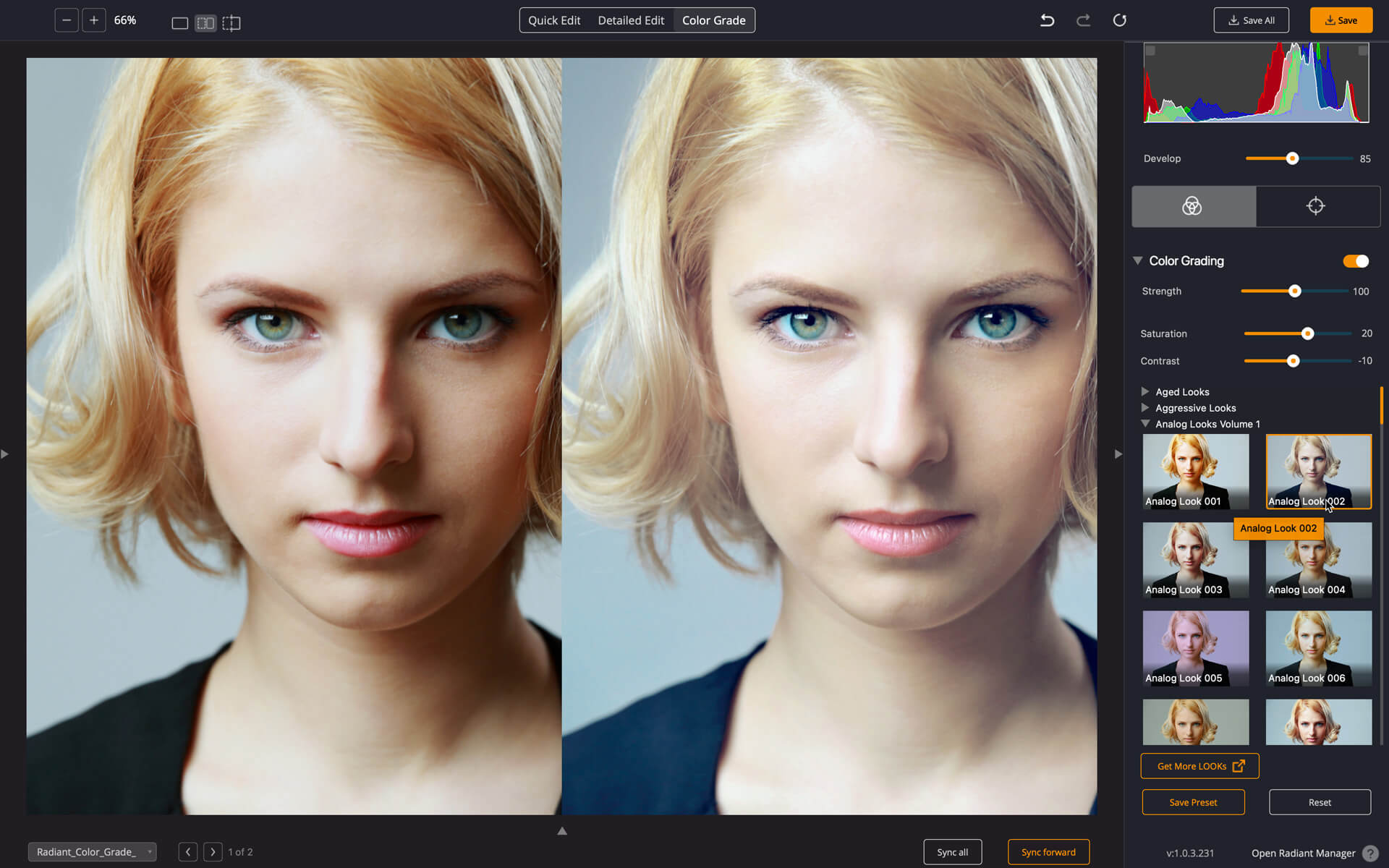Viewport: 1389px width, 868px height.
Task: Select Analog Look 005 preset thumbnail
Action: point(1195,648)
